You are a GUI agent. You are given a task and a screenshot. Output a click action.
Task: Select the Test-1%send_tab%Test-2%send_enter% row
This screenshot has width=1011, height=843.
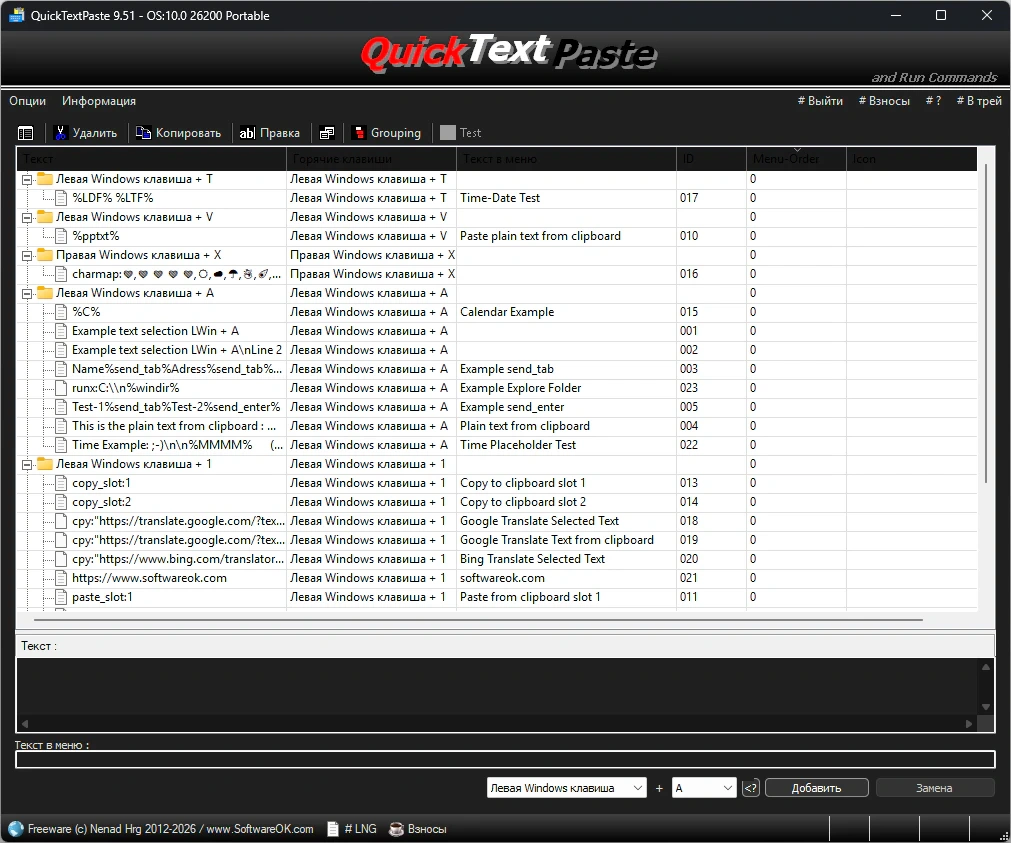click(x=496, y=407)
